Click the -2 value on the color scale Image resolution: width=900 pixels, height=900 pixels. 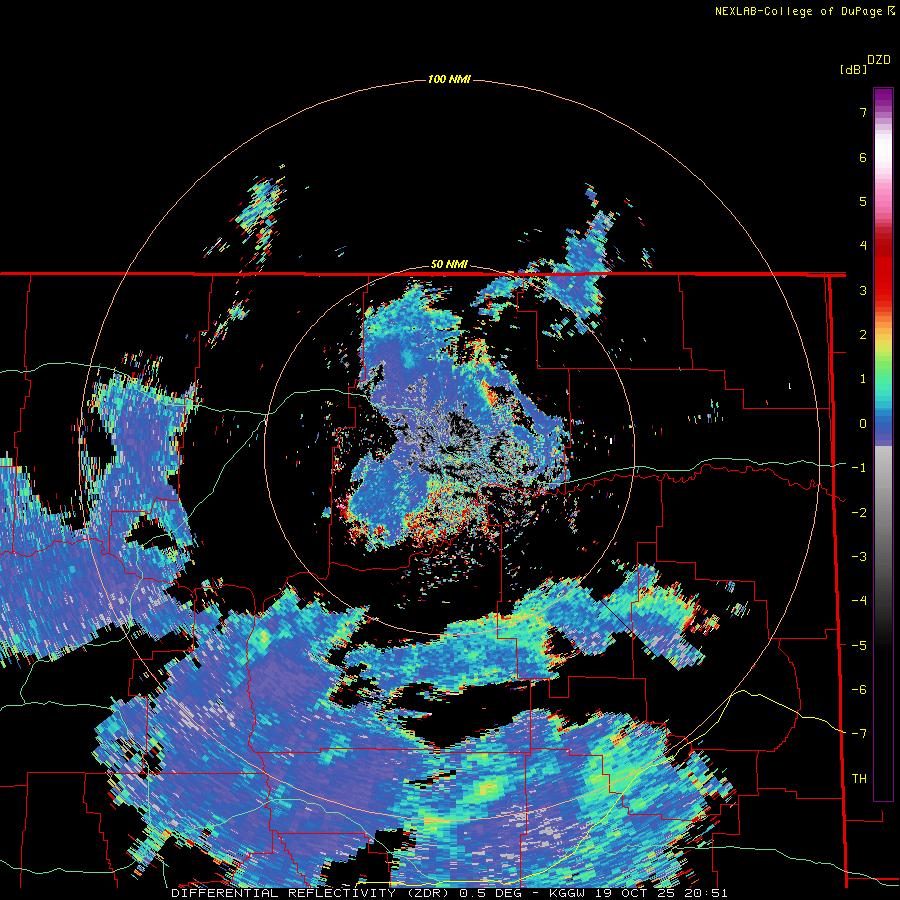859,513
